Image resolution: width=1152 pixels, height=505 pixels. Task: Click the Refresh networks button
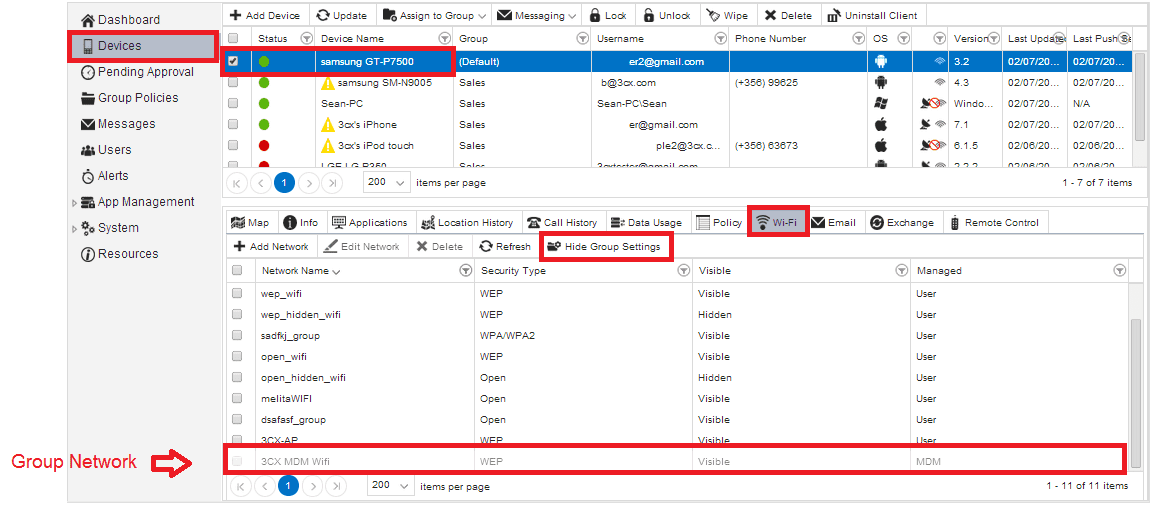[x=505, y=246]
